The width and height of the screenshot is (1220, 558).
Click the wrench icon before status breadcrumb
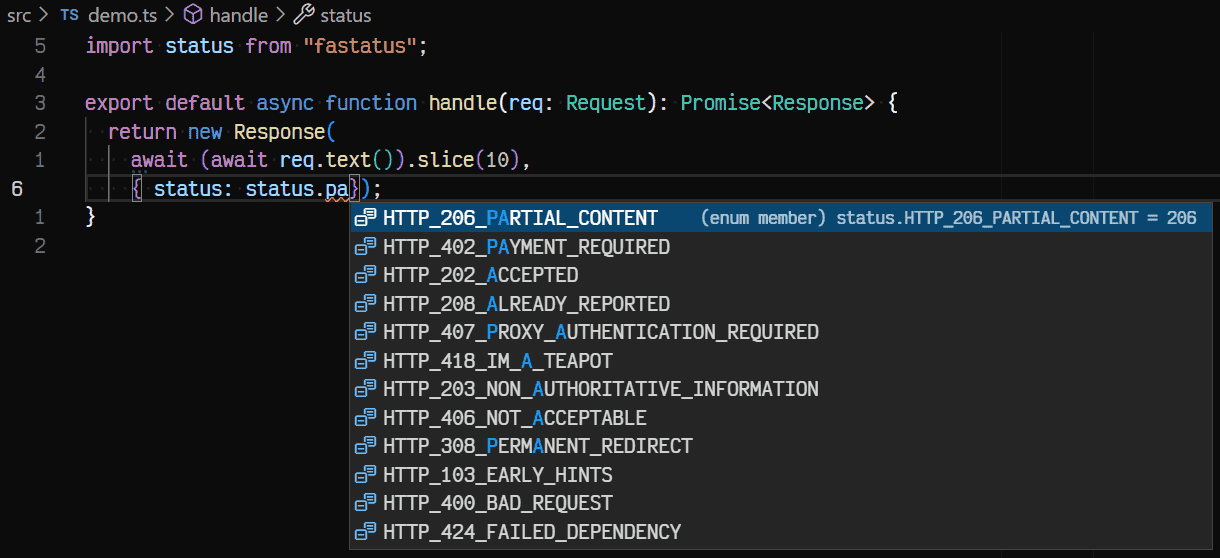pos(304,15)
